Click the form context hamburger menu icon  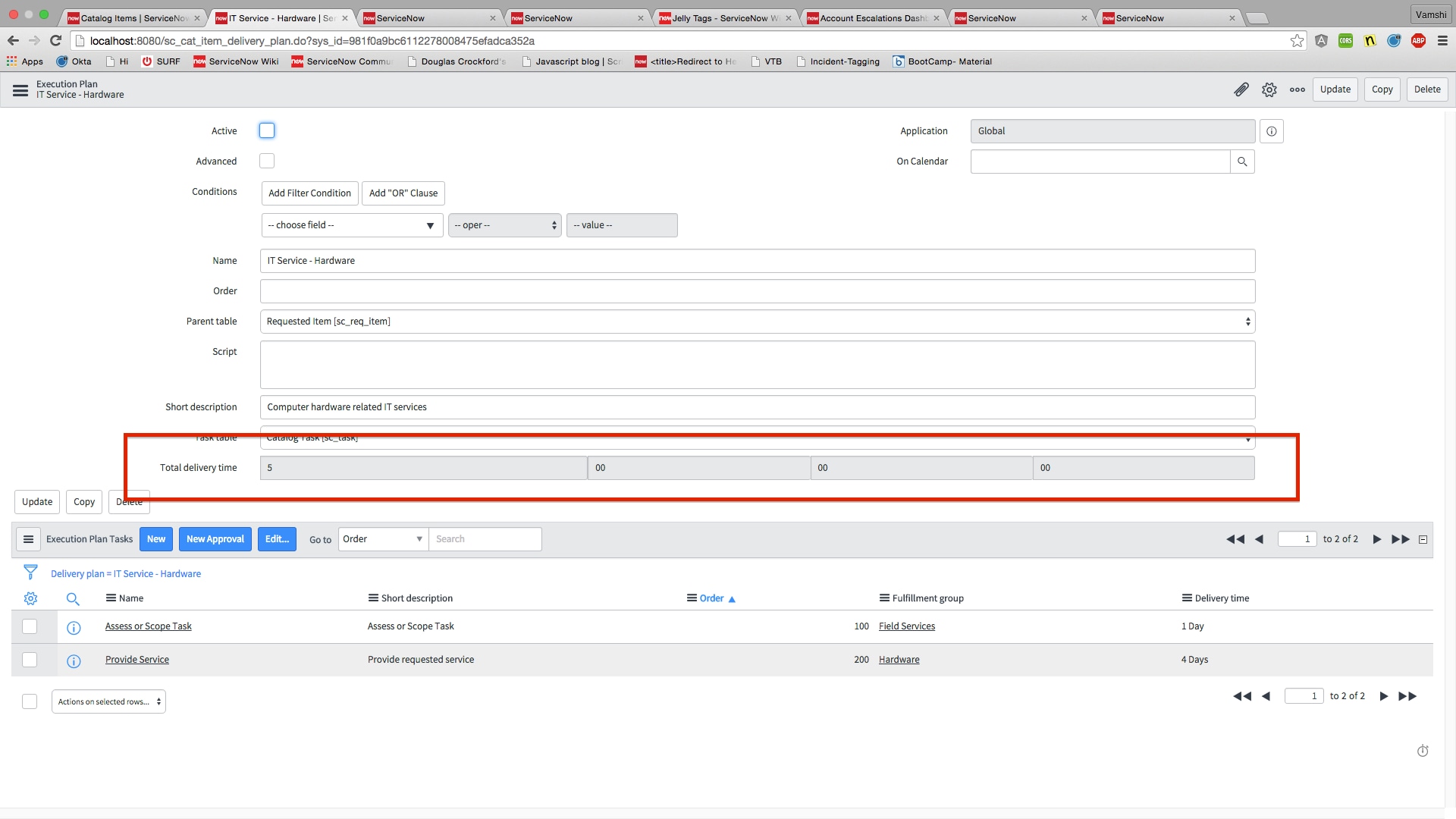(x=20, y=89)
